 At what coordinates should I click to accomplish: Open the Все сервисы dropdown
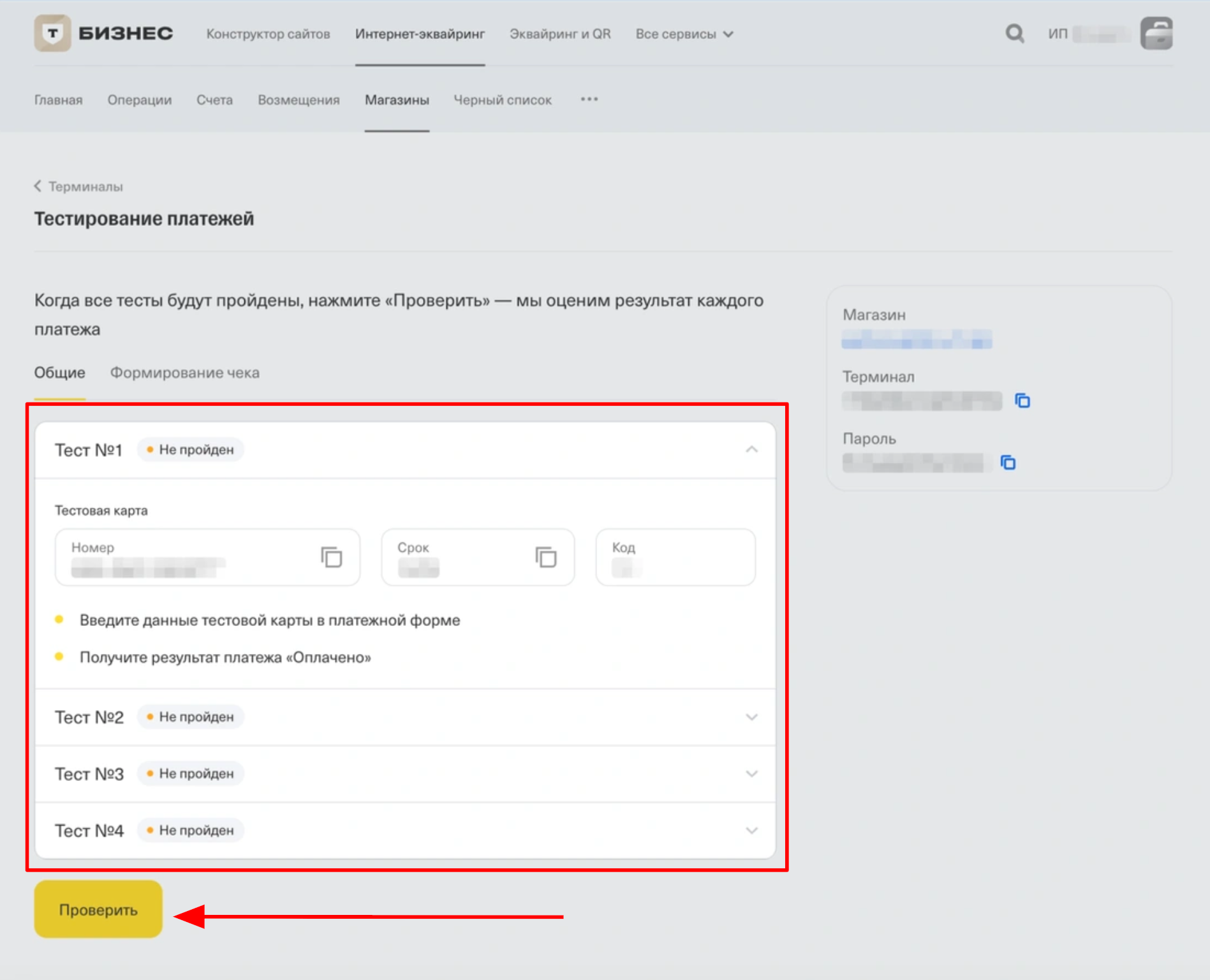point(684,34)
